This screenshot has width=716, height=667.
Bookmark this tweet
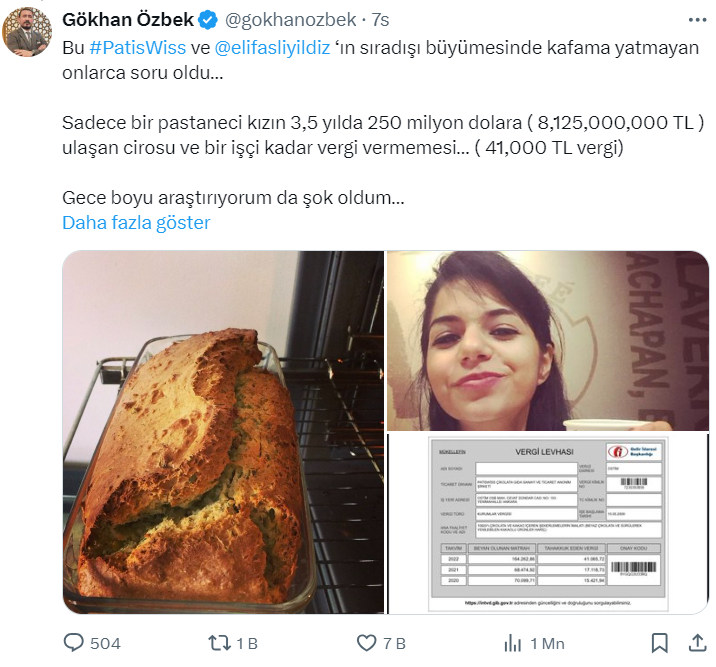coord(659,643)
